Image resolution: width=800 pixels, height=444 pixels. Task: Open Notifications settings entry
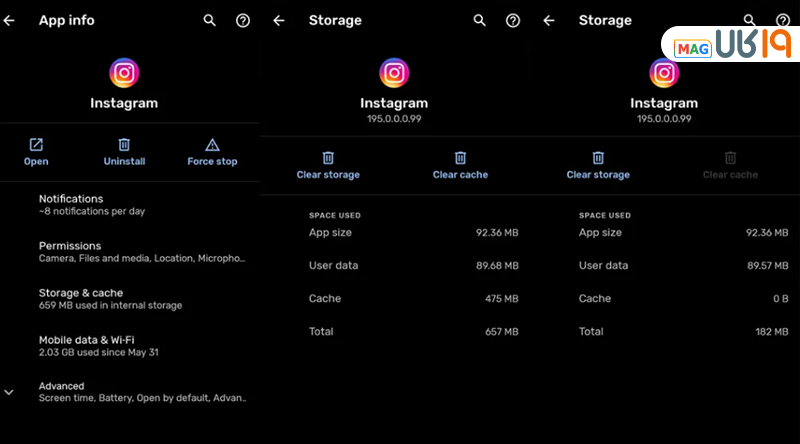140,205
